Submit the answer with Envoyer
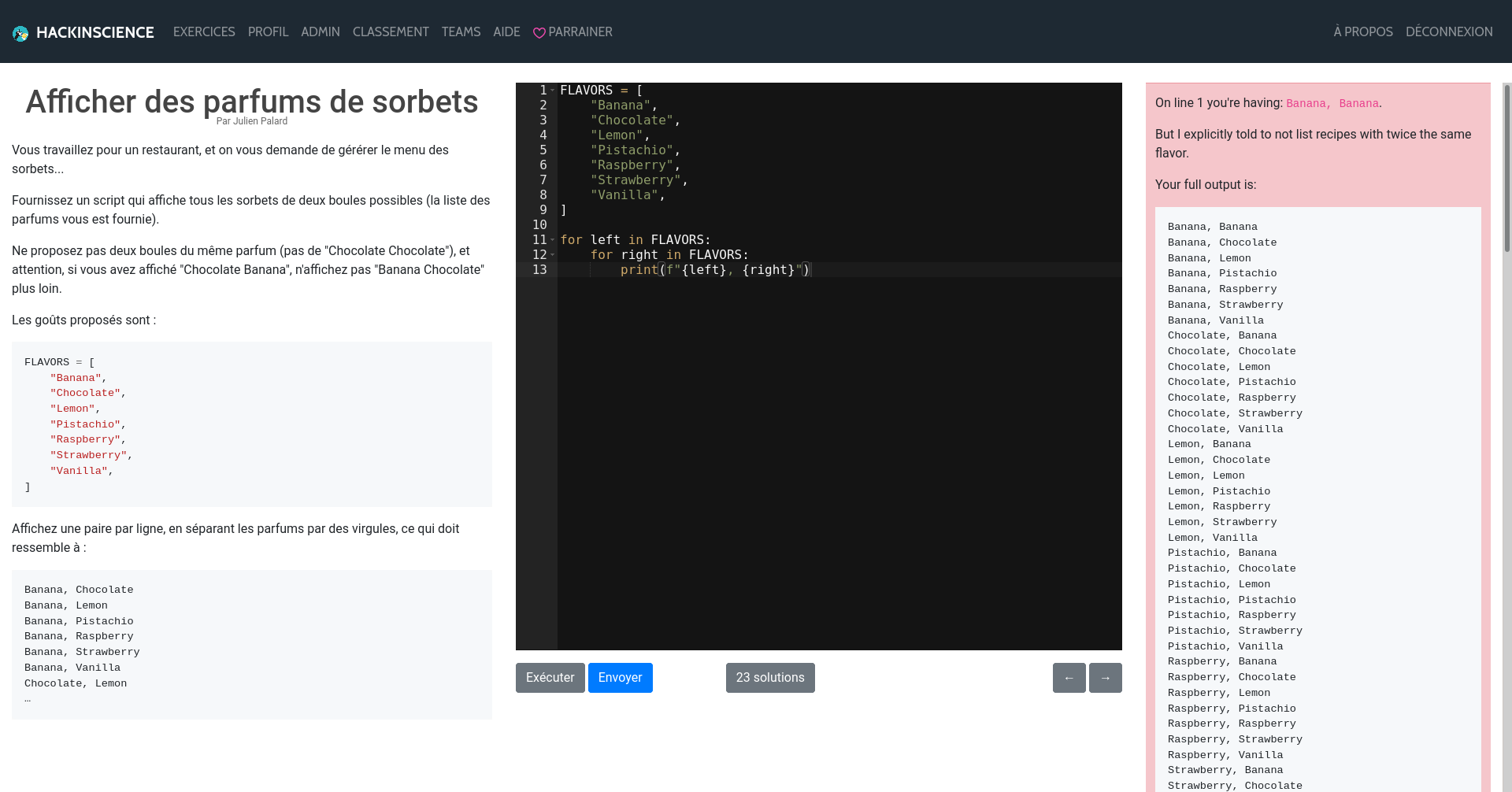Screen dimensions: 1512x792 [x=621, y=678]
